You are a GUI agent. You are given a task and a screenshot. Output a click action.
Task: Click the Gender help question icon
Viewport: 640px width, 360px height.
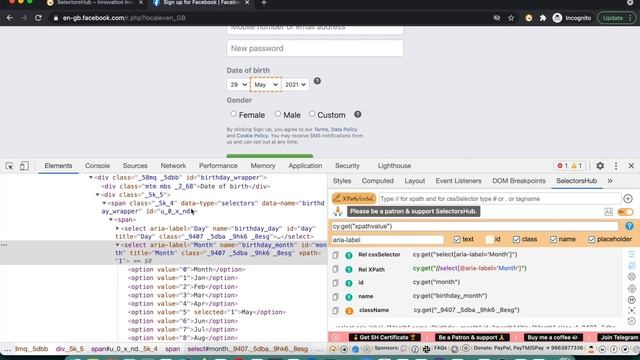pyautogui.click(x=358, y=114)
